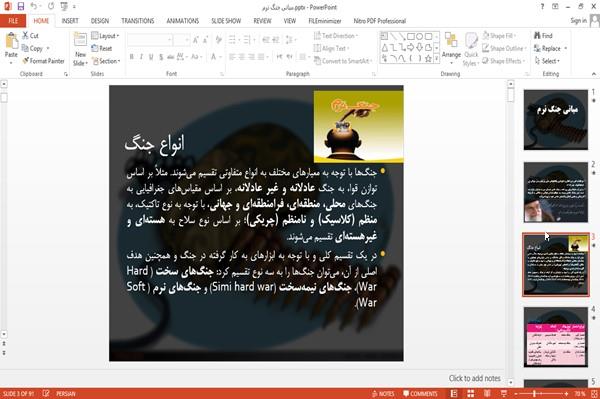Open the font name combo box
The width and height of the screenshot is (600, 399).
(149, 40)
